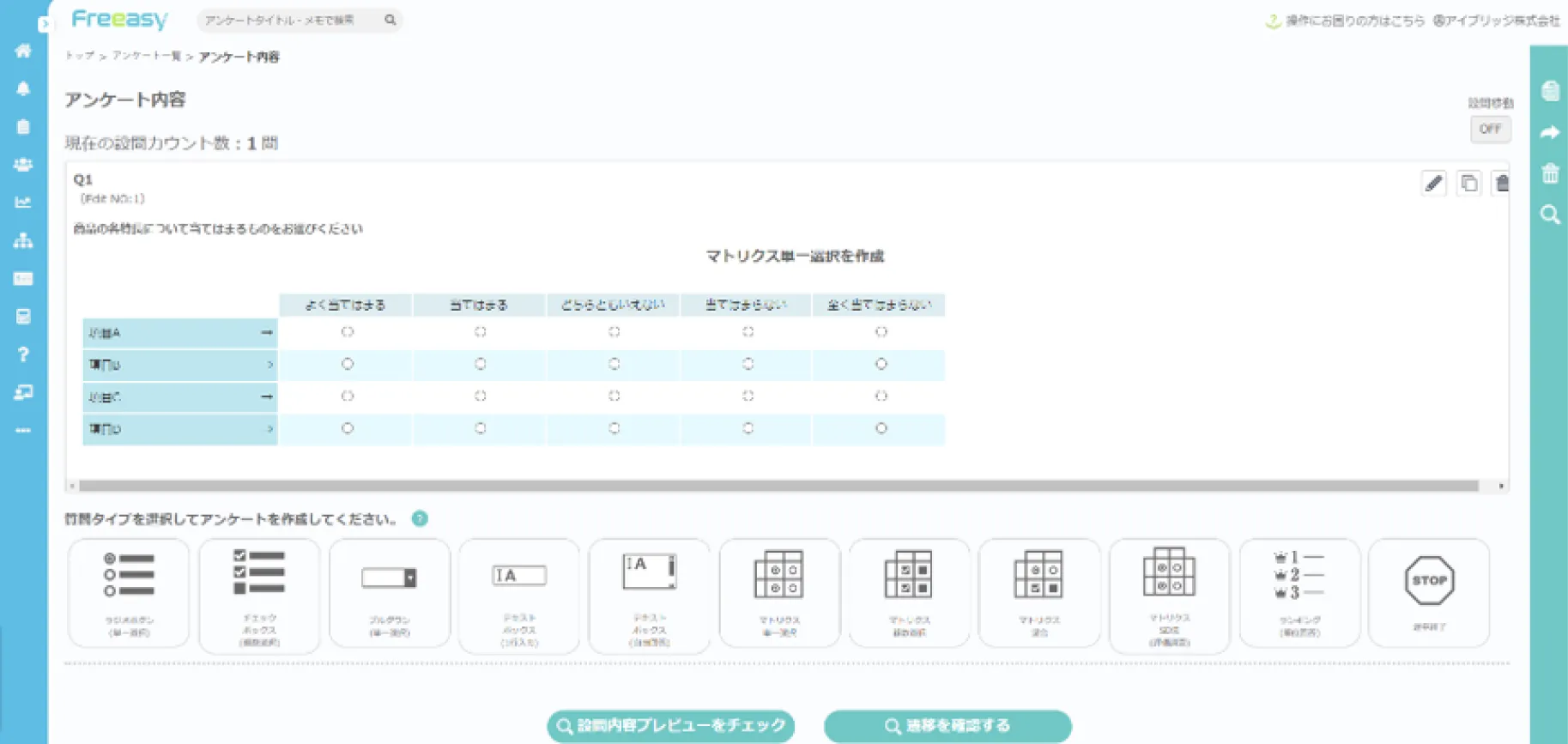Toggle the question move OFF switch
This screenshot has width=1568, height=744.
(1490, 129)
